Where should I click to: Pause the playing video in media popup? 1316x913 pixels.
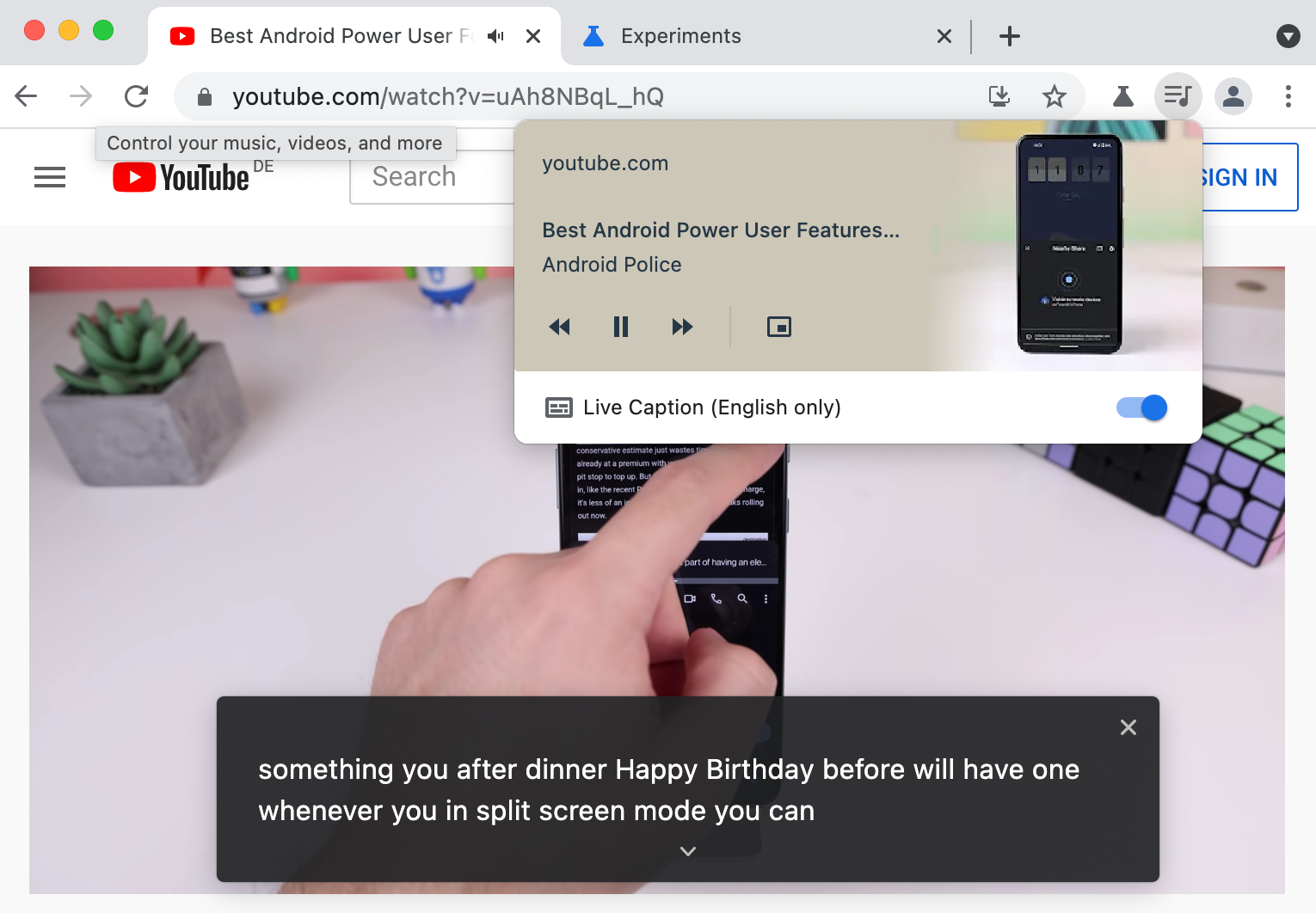620,327
